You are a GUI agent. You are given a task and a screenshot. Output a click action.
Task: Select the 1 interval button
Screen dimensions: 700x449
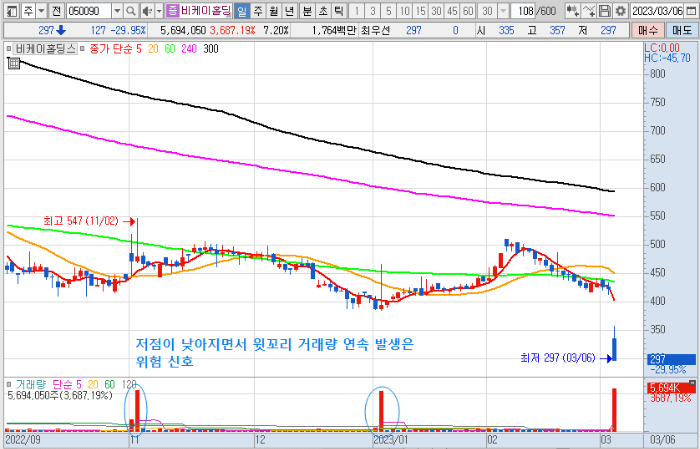[x=357, y=11]
